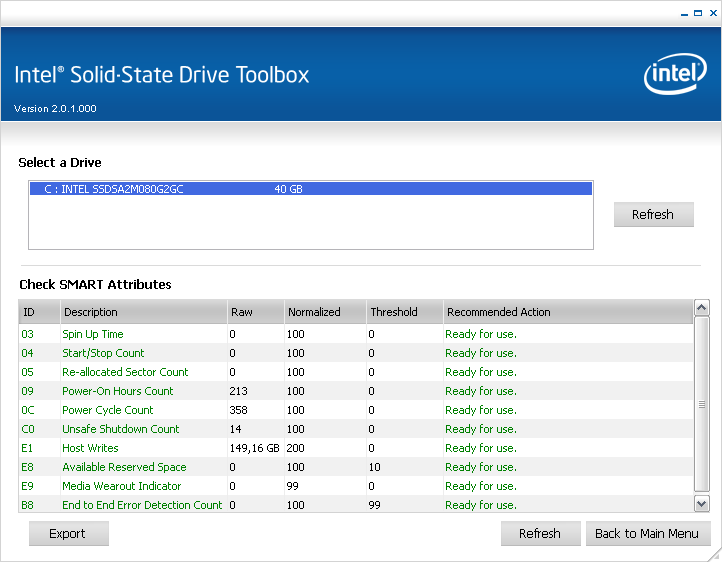Click the SMART table scroll down arrow
This screenshot has width=722, height=562.
point(701,504)
